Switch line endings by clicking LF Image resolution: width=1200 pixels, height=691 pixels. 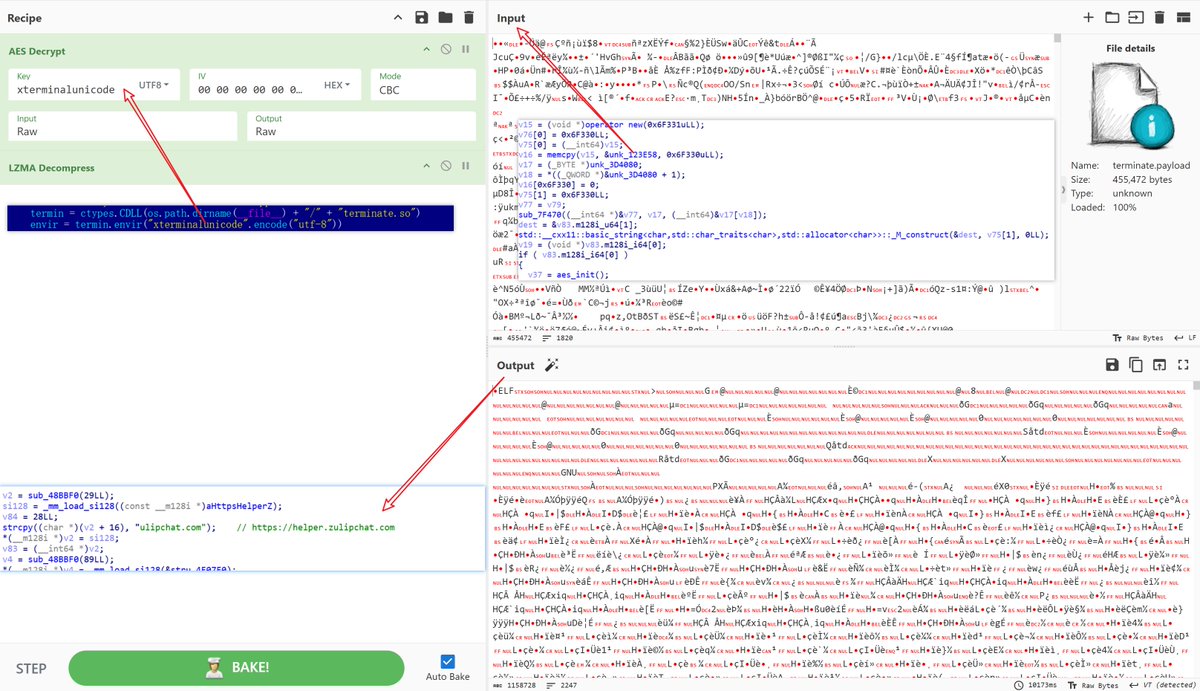1189,336
